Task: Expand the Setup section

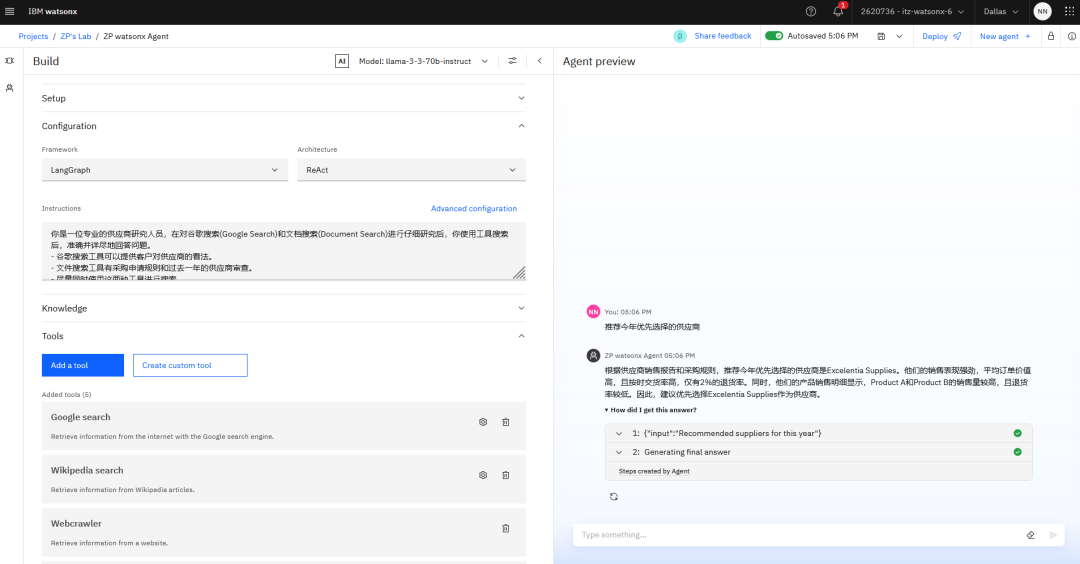Action: (283, 98)
